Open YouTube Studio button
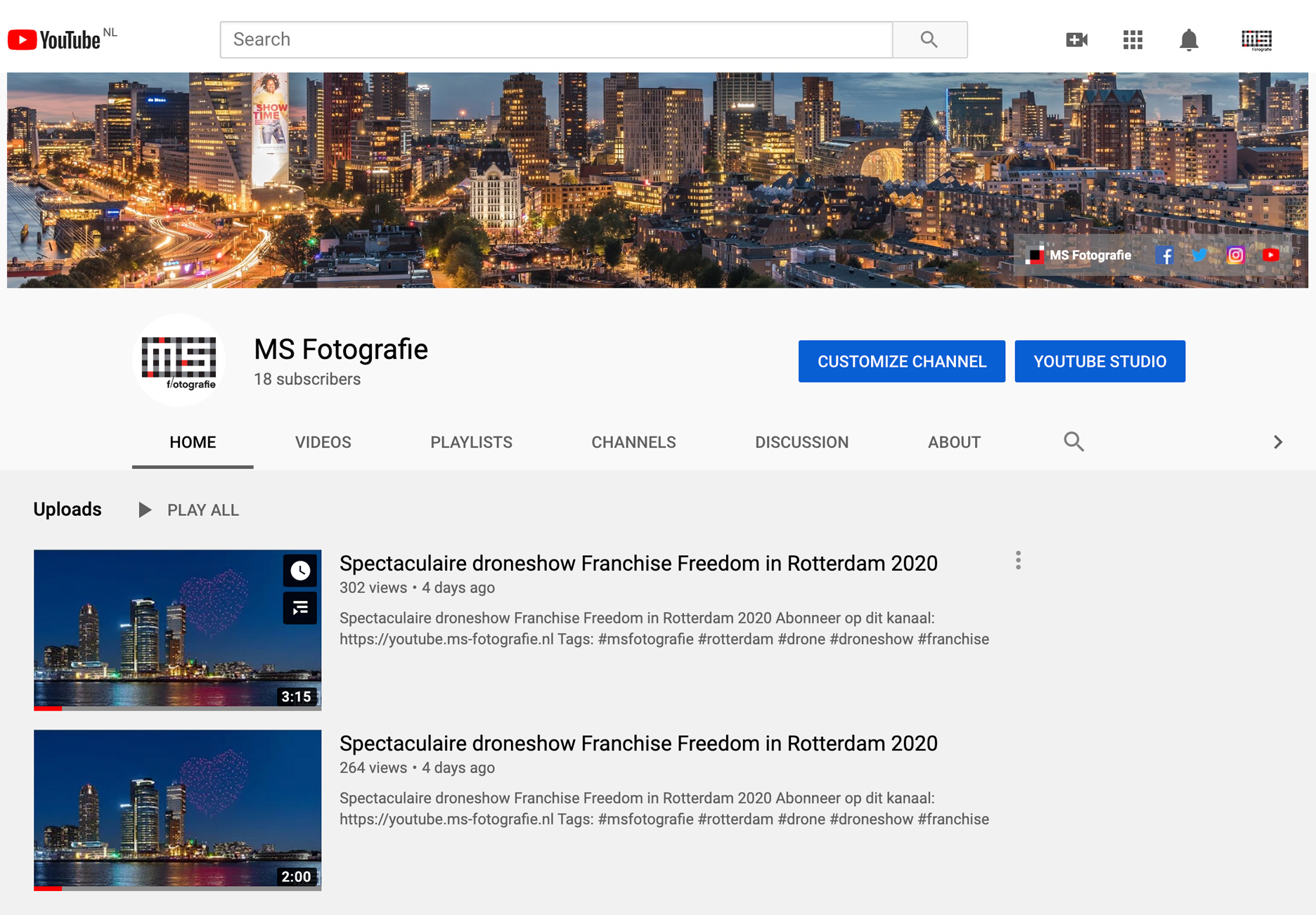The image size is (1316, 915). click(x=1099, y=361)
